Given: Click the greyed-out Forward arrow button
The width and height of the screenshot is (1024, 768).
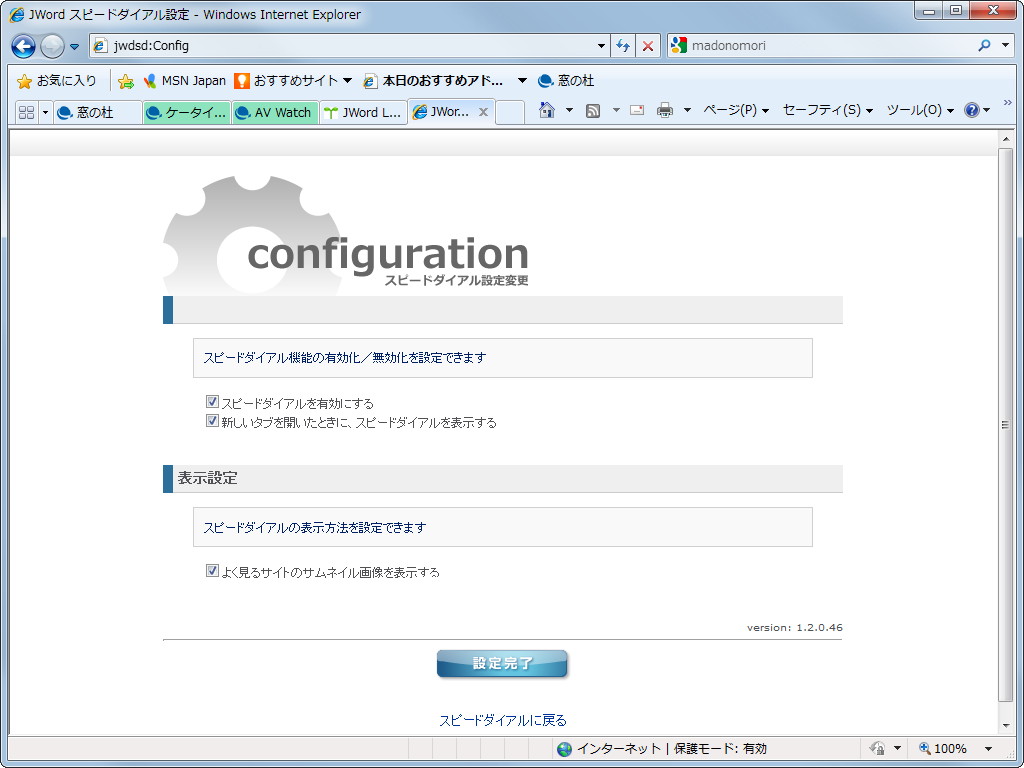Looking at the screenshot, I should (52, 46).
